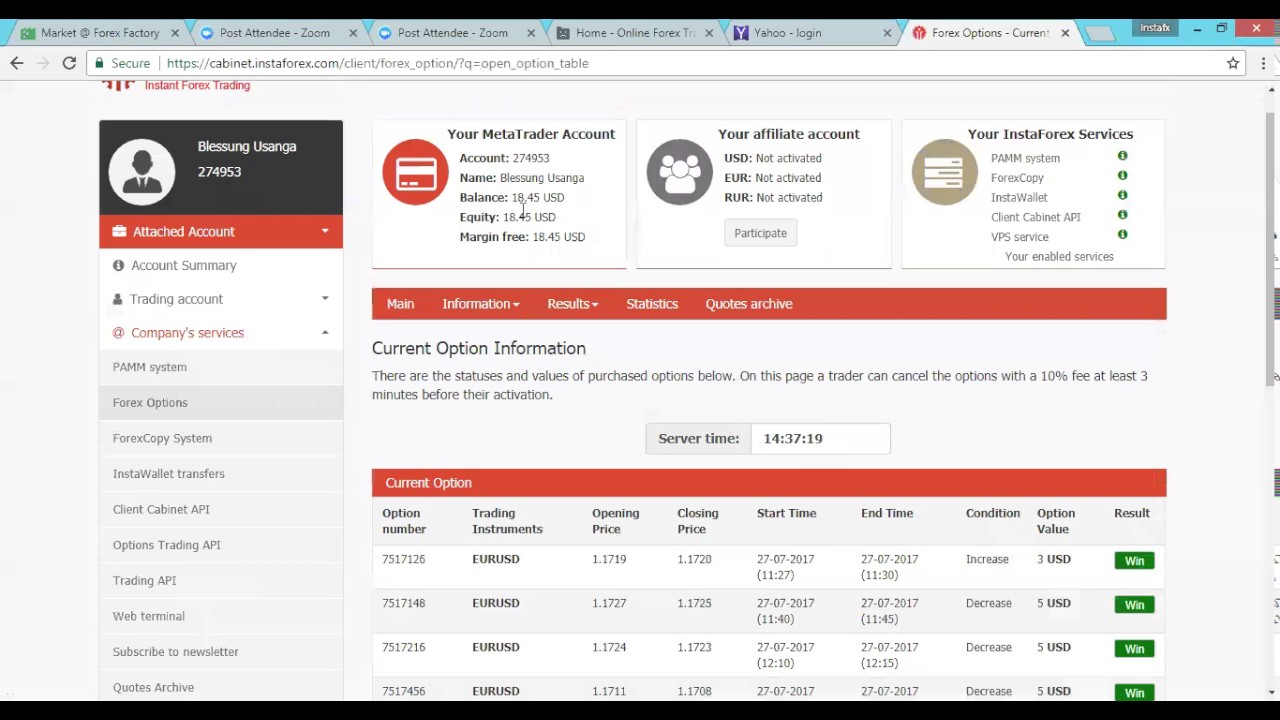Switch to Home Online Forex tab
1280x720 pixels.
635,33
